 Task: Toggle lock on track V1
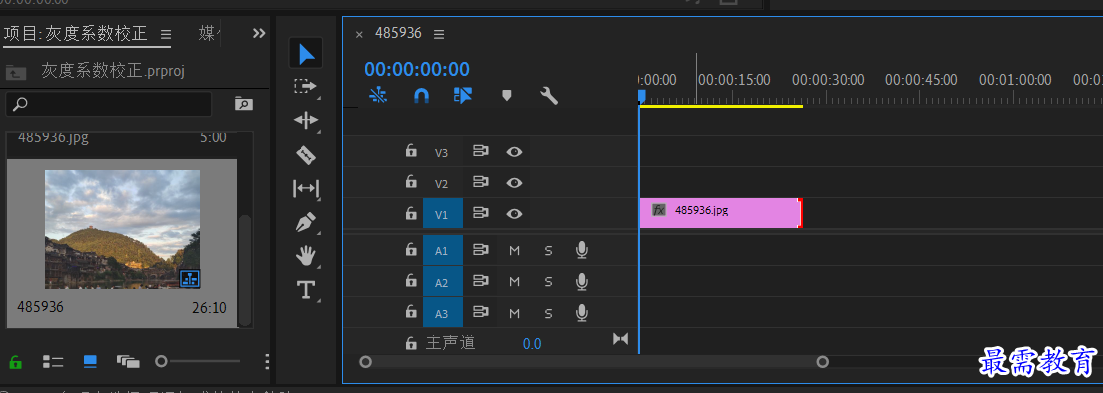(x=411, y=213)
